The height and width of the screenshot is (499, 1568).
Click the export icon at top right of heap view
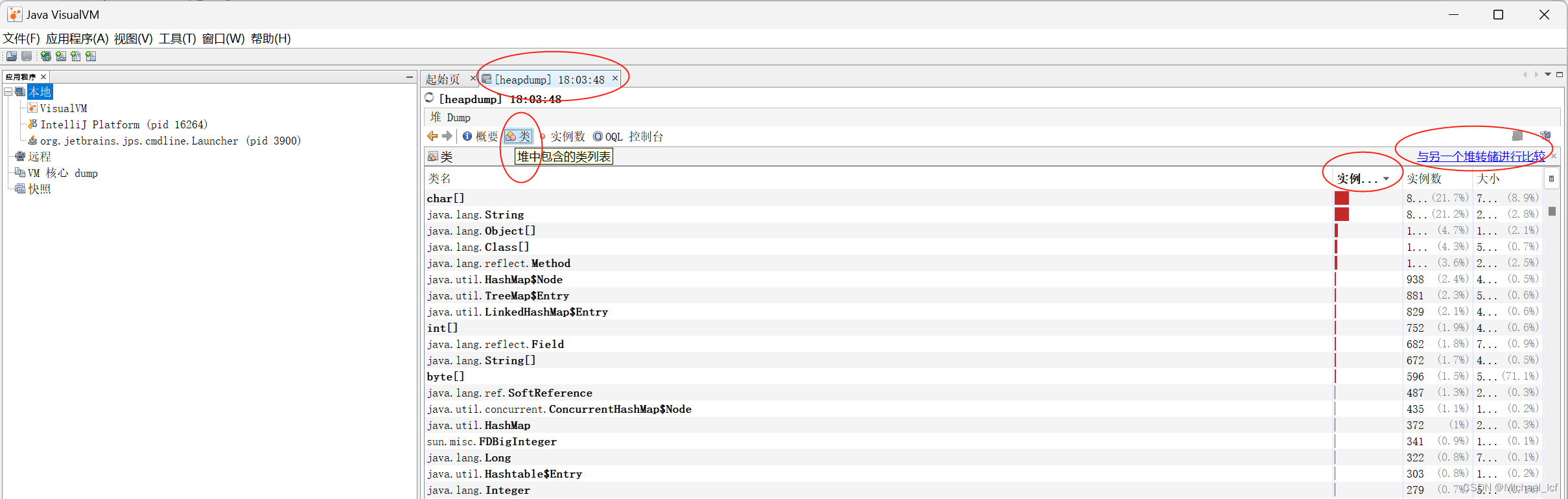tap(1546, 135)
